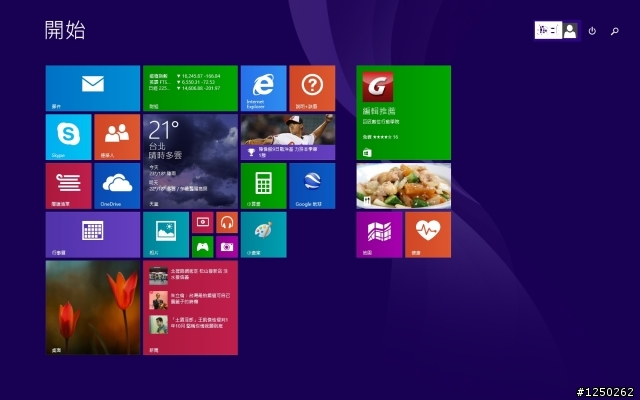Open the purple Maps tile
This screenshot has height=400, width=640.
coord(379,235)
